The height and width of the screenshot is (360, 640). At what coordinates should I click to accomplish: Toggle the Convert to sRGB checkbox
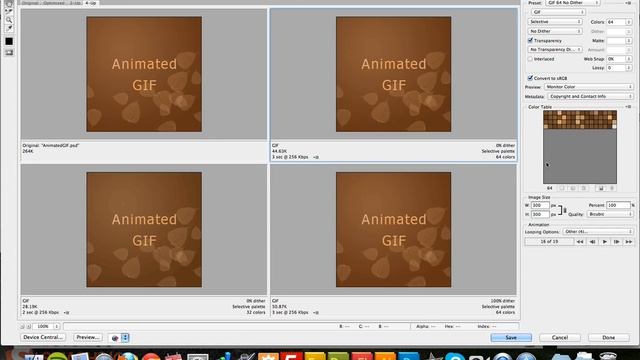530,78
